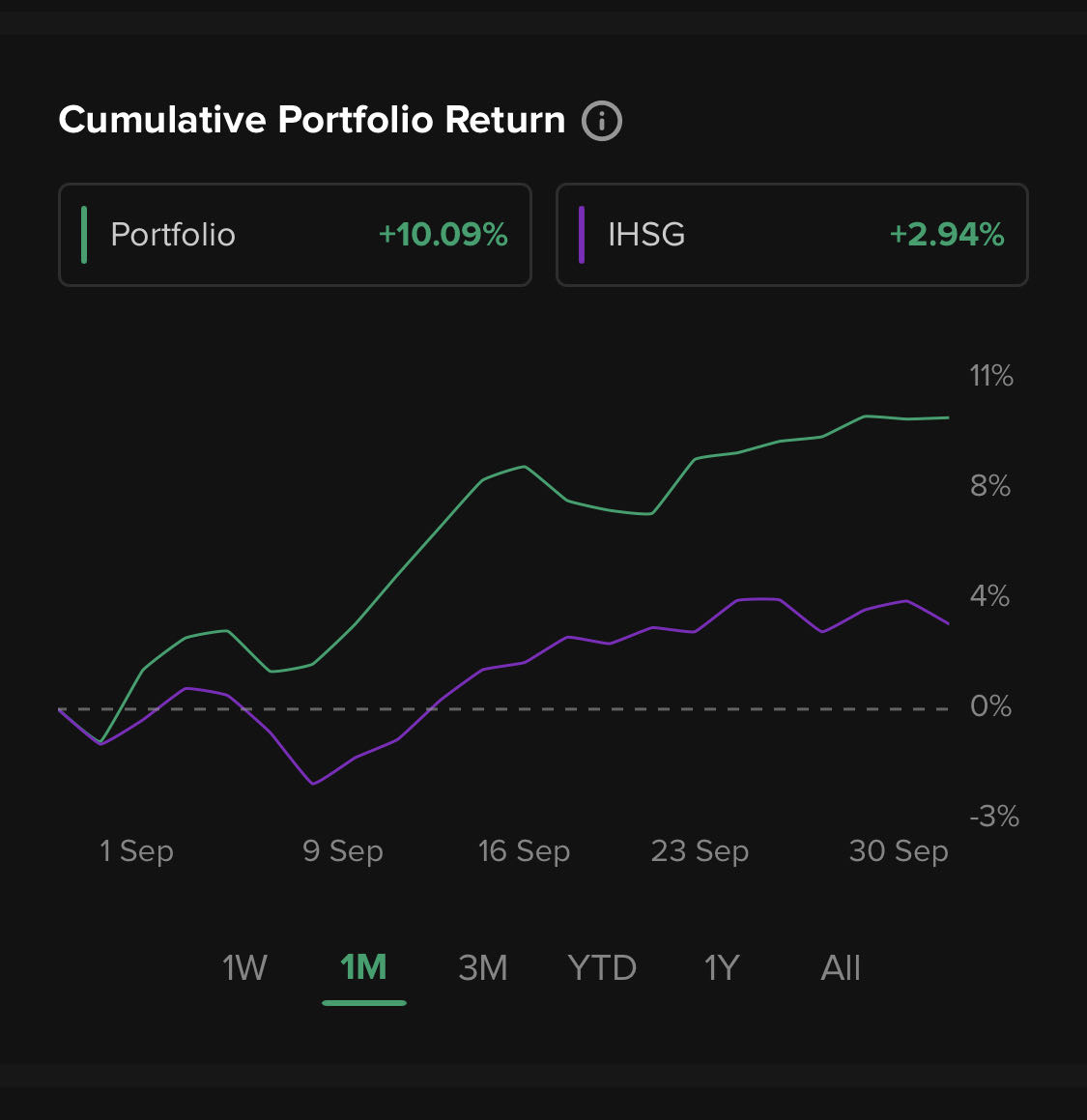1087x1120 pixels.
Task: Toggle the IHSG benchmark card
Action: click(x=791, y=235)
